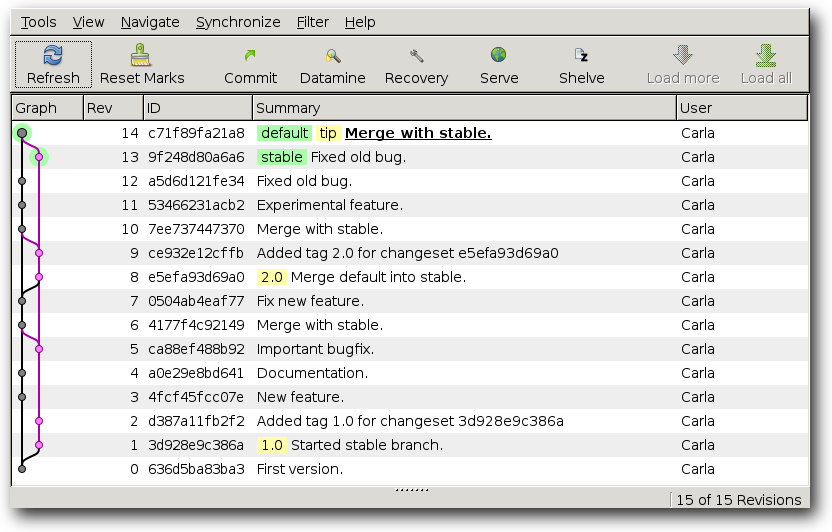Select ID 4177f4c92149
Viewport: 832px width, 532px height.
click(x=196, y=325)
